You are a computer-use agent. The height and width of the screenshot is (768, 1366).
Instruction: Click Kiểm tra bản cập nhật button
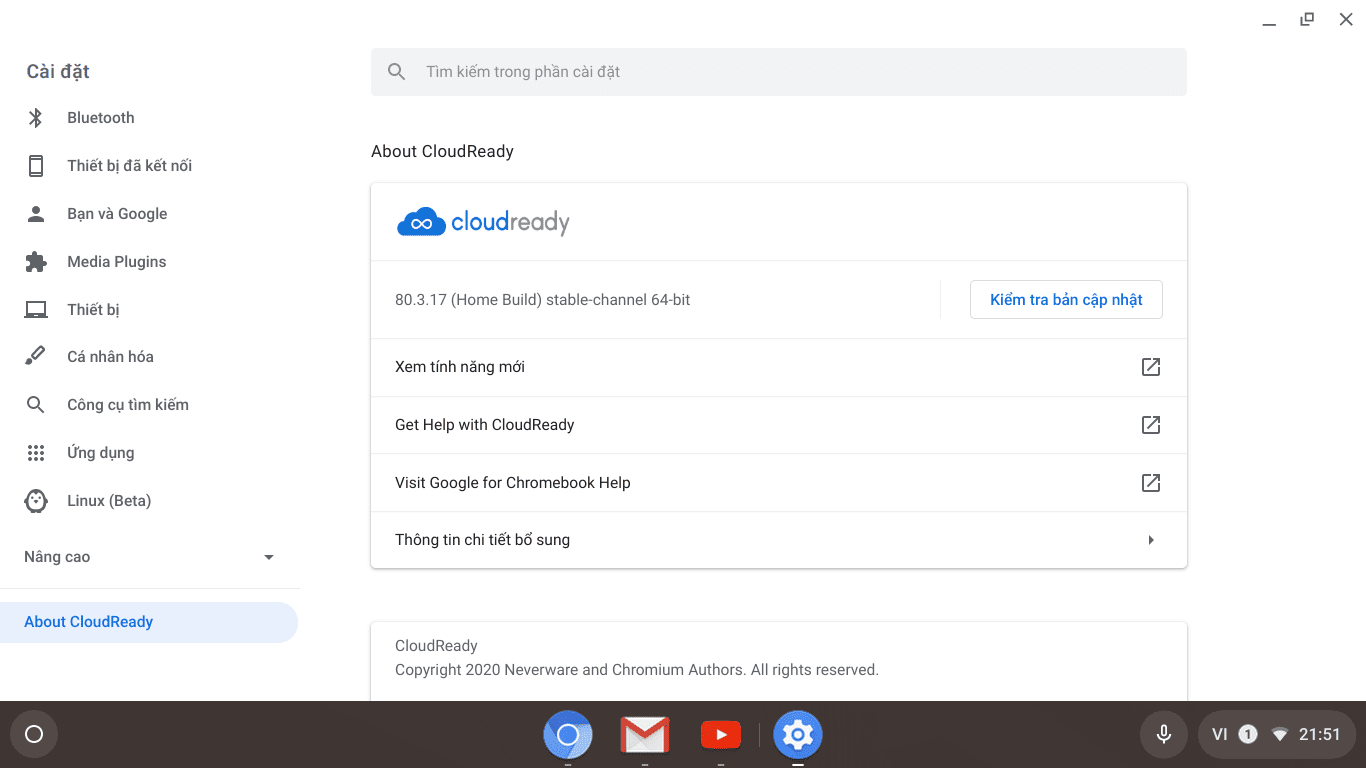[x=1066, y=300]
